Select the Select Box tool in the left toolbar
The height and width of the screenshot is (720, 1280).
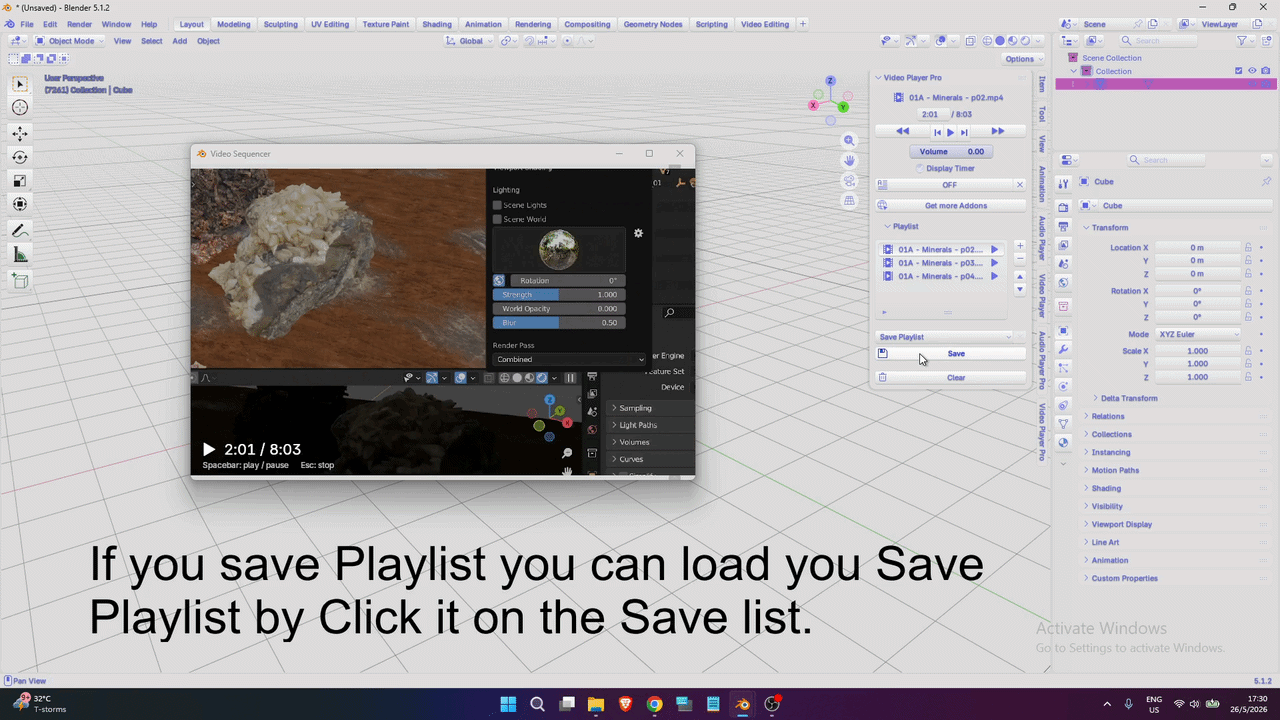[20, 85]
